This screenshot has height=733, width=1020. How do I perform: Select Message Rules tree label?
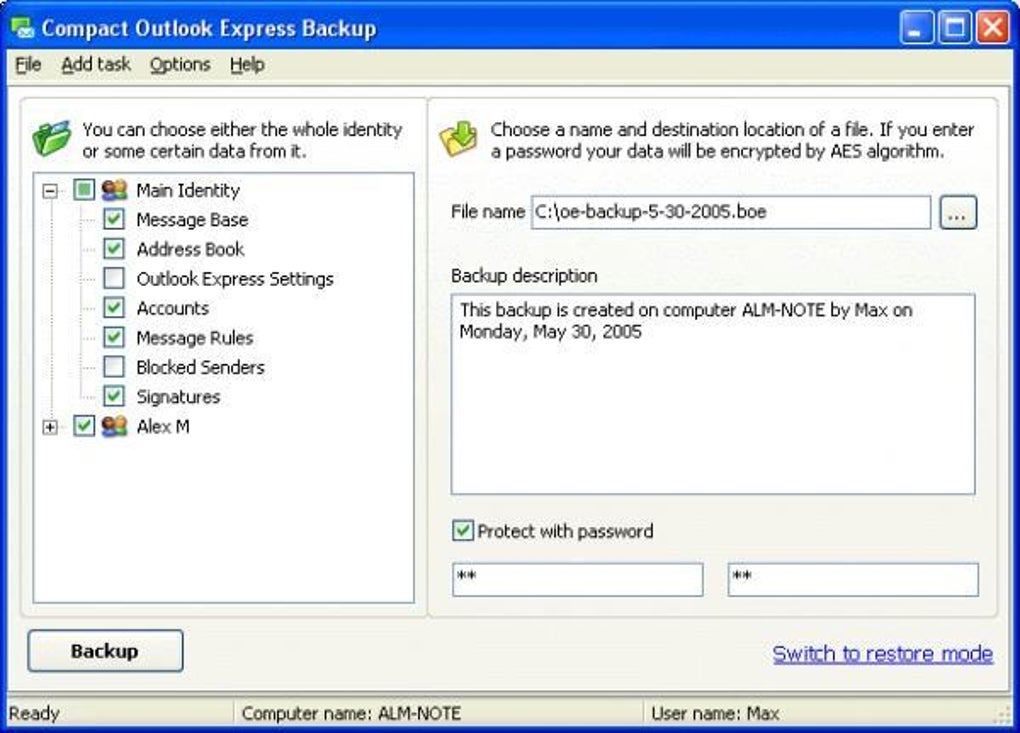pyautogui.click(x=195, y=338)
